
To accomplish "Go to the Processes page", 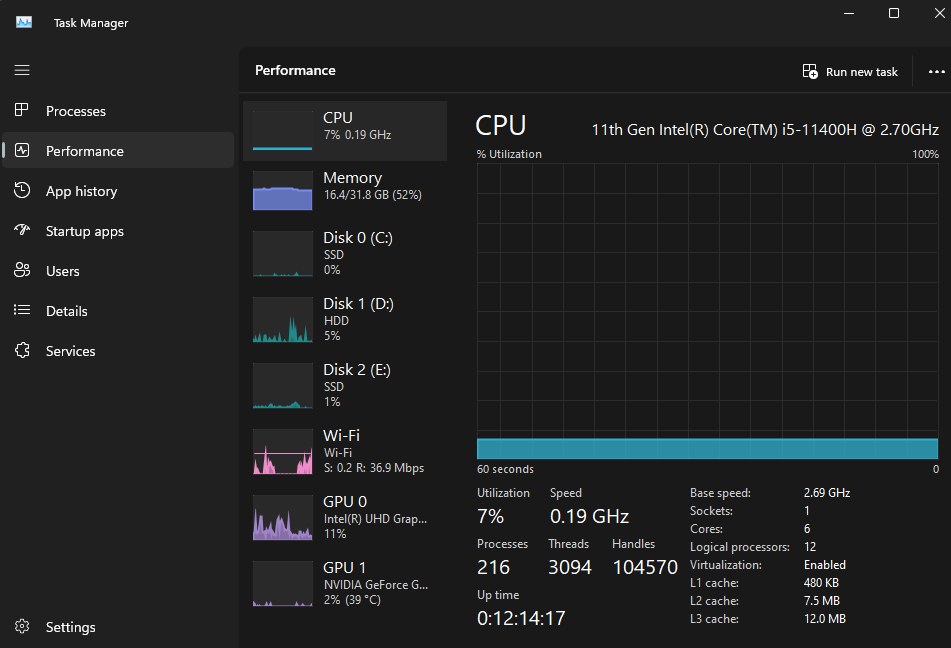I will (x=76, y=111).
